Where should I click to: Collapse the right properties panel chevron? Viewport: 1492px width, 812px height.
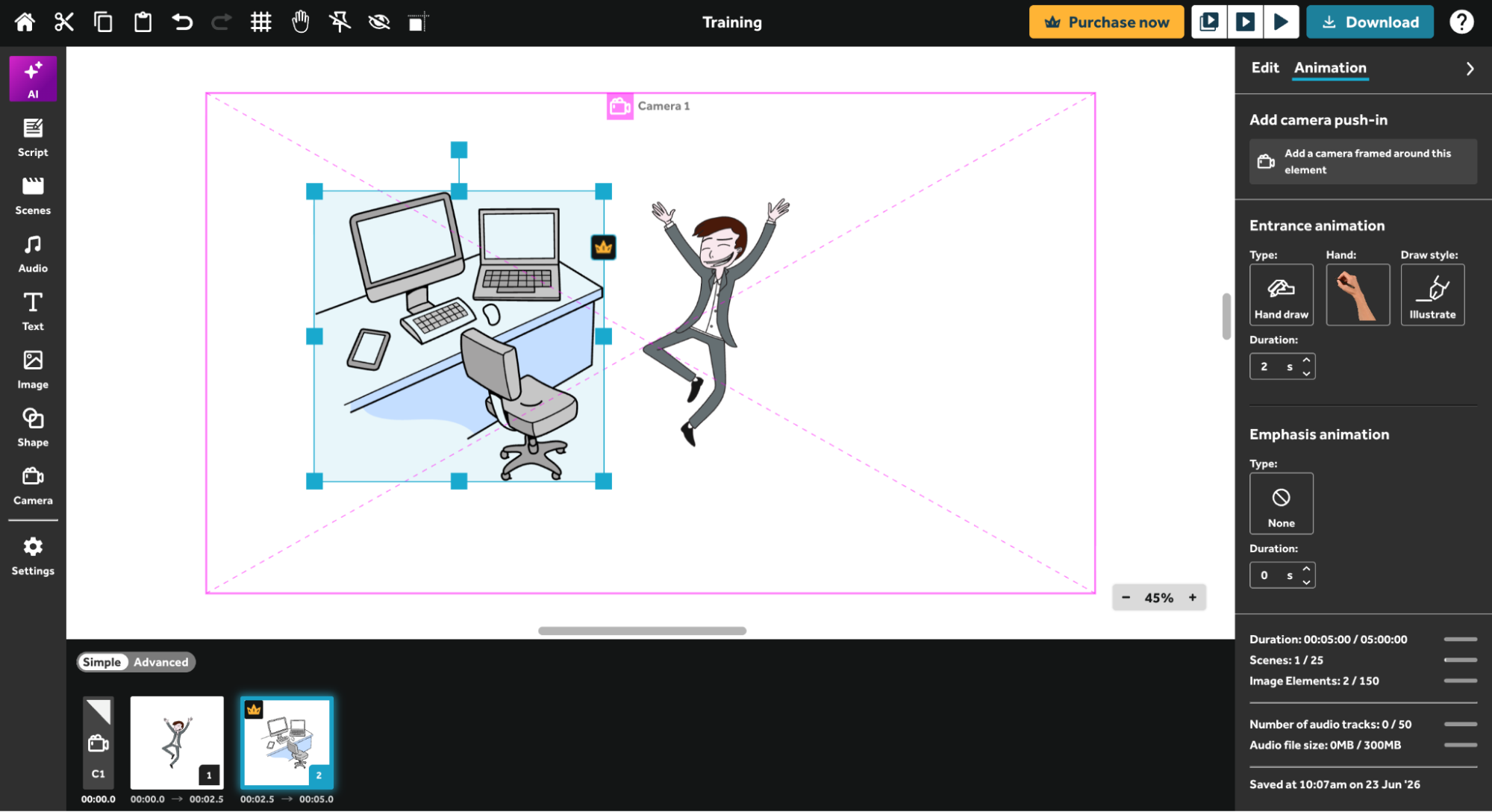(x=1470, y=69)
